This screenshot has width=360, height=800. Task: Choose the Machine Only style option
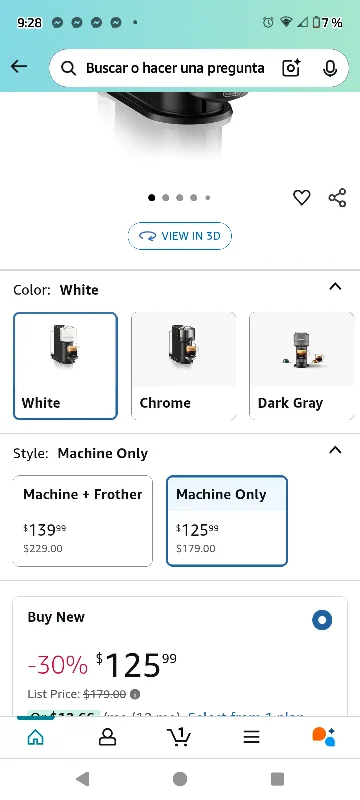(227, 521)
